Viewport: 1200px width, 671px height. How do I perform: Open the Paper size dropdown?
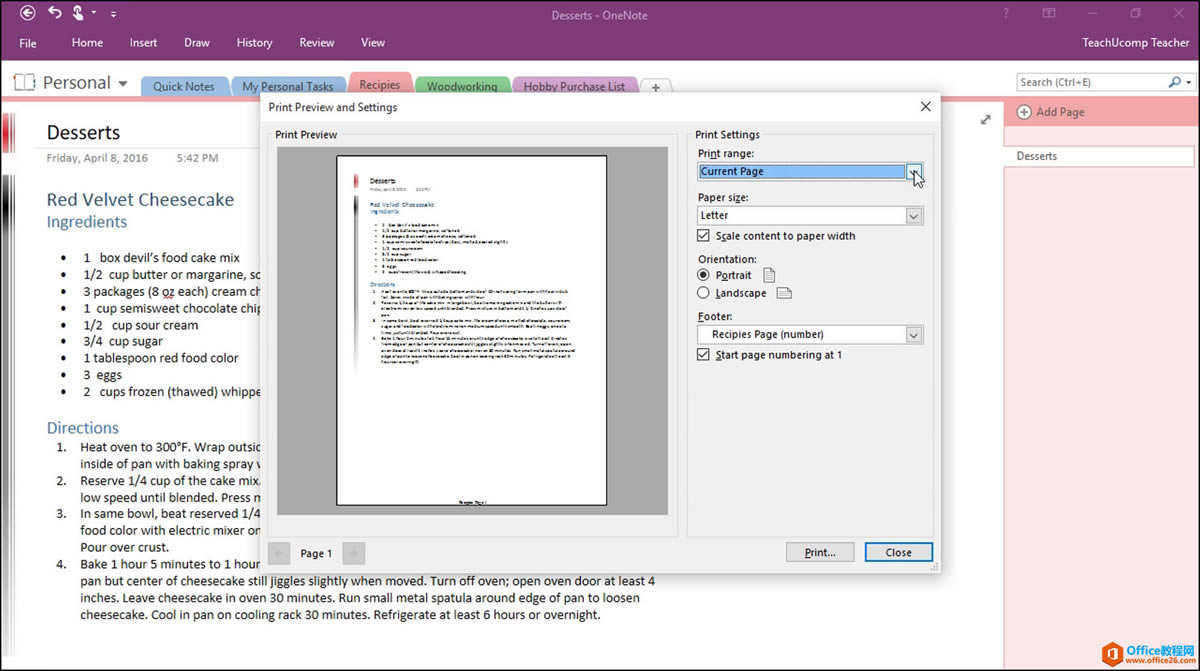[x=913, y=215]
